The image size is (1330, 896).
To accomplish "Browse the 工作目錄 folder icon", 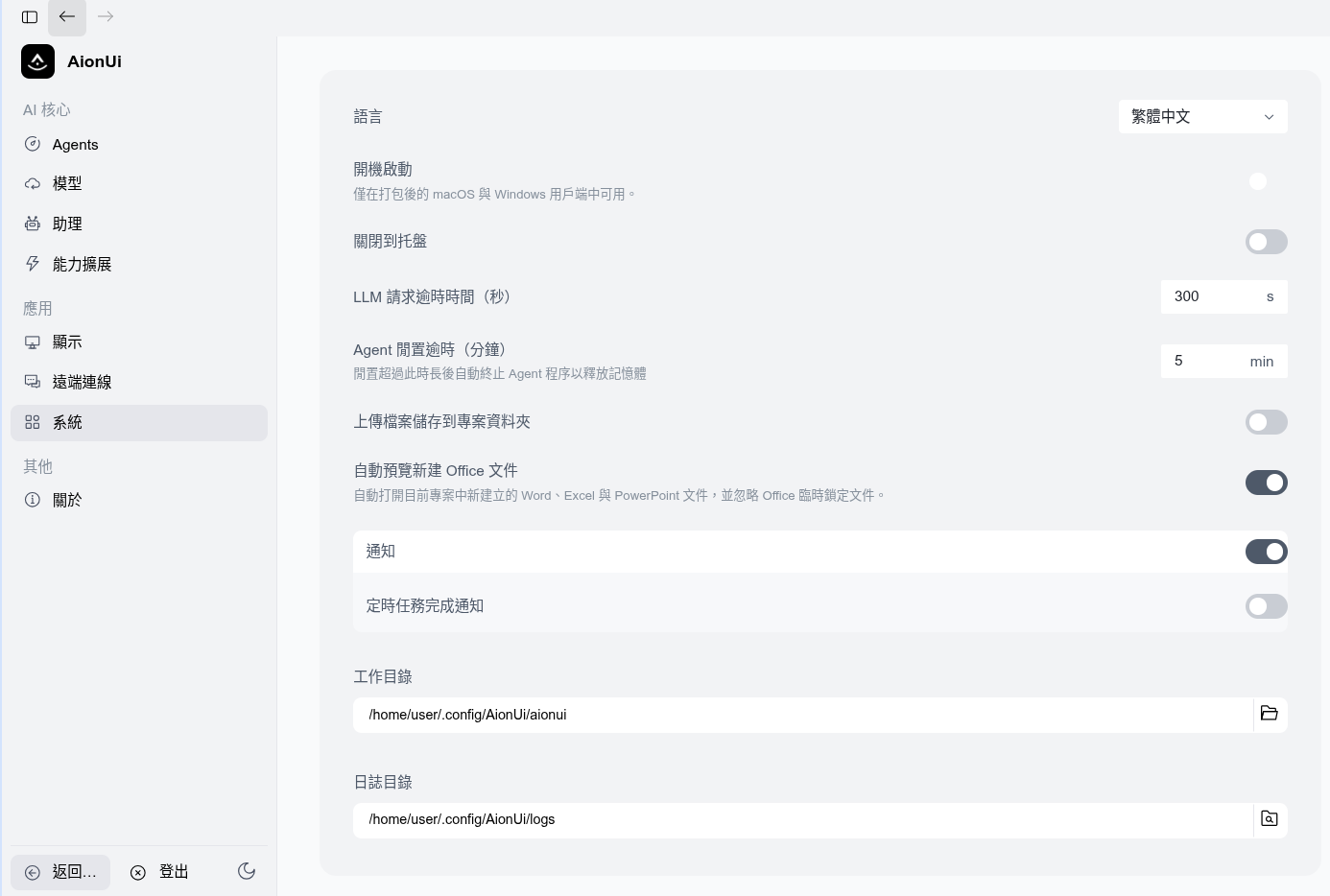I will (1270, 714).
